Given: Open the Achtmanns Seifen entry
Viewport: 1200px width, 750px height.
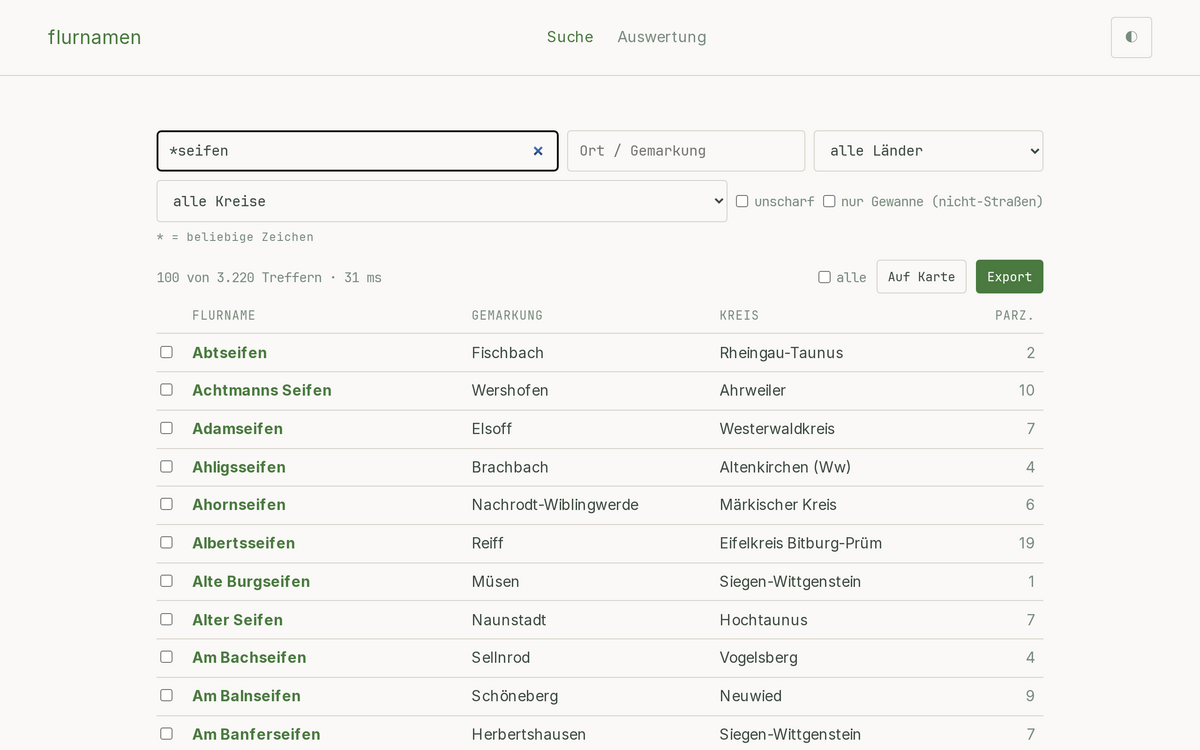Looking at the screenshot, I should tap(262, 391).
